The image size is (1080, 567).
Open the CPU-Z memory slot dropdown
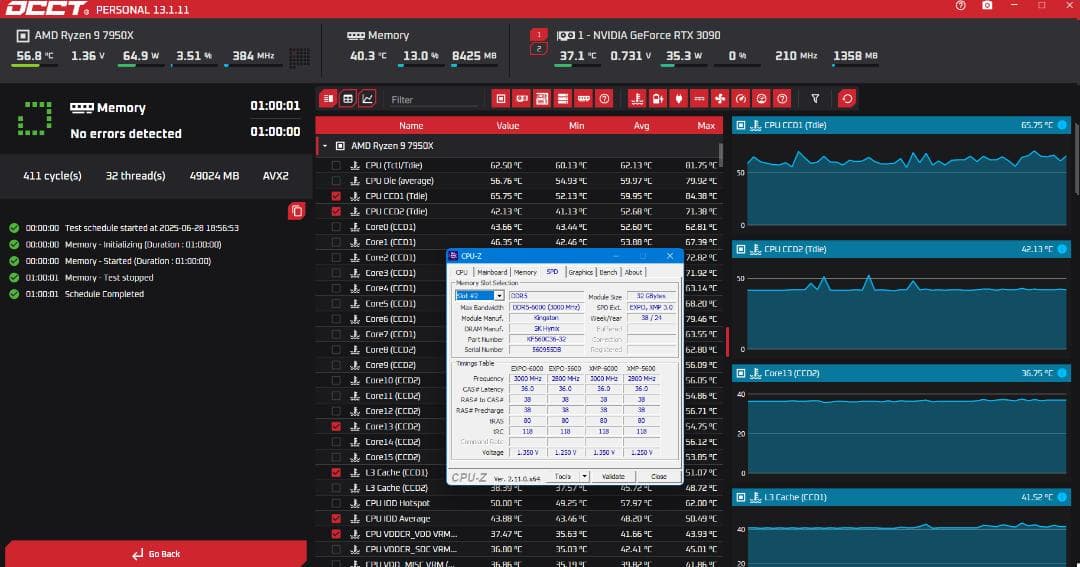point(499,296)
